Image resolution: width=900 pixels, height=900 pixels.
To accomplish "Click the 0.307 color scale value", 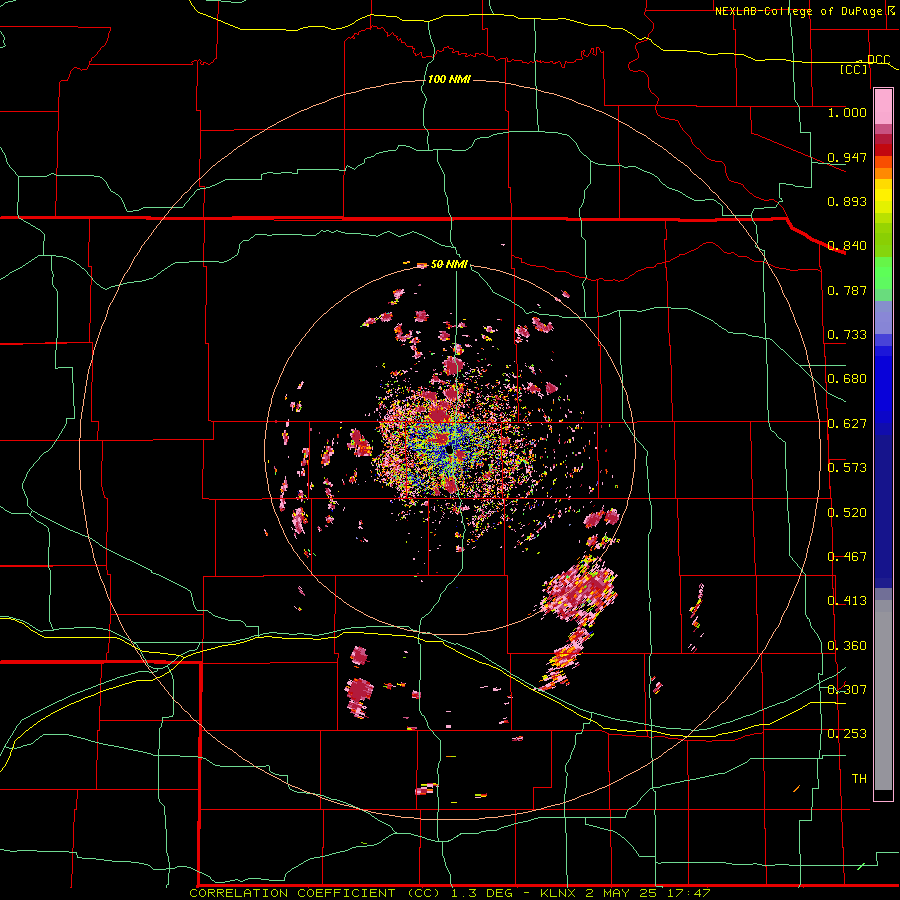I will click(x=847, y=690).
